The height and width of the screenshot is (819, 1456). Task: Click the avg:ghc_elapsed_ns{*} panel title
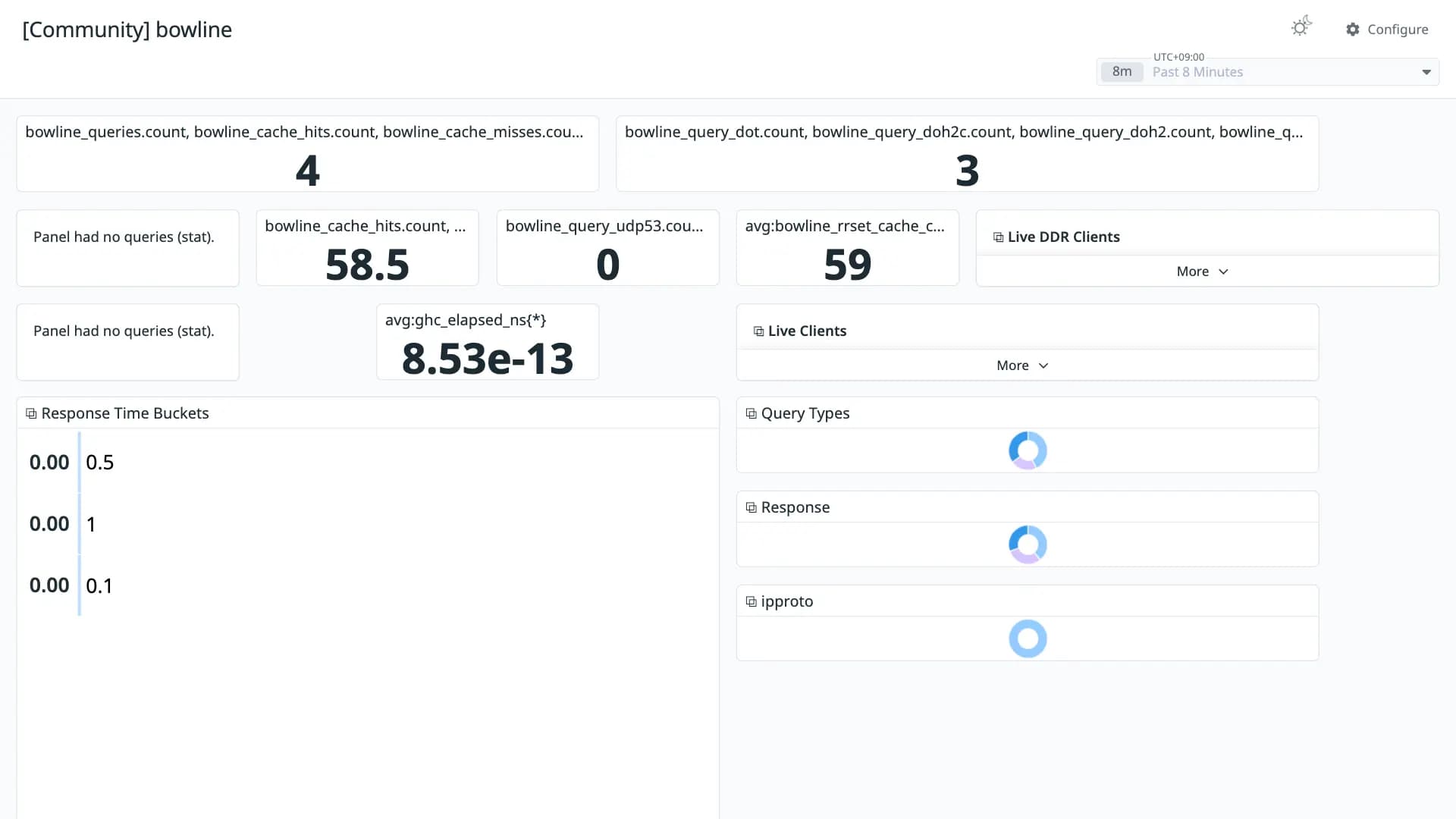(x=466, y=320)
